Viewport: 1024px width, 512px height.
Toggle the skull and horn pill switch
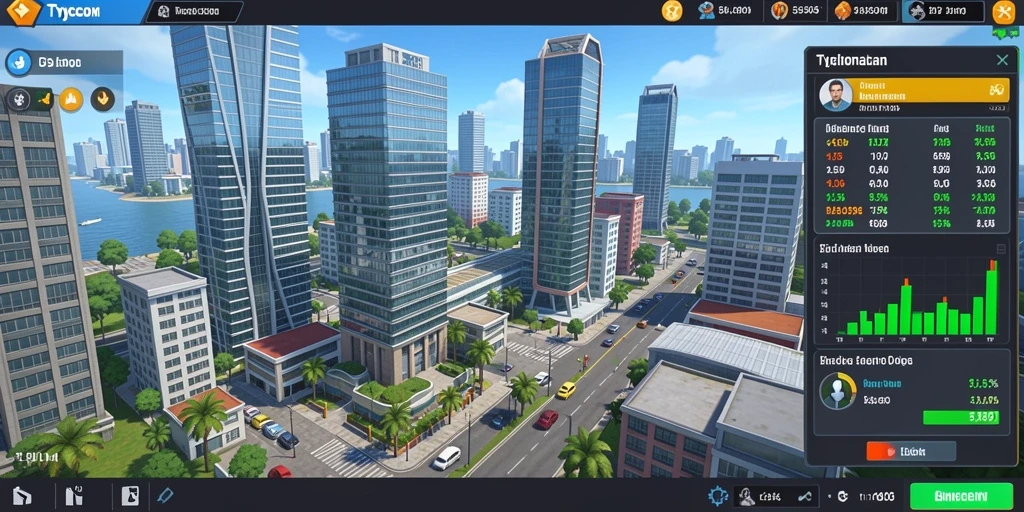click(x=30, y=99)
